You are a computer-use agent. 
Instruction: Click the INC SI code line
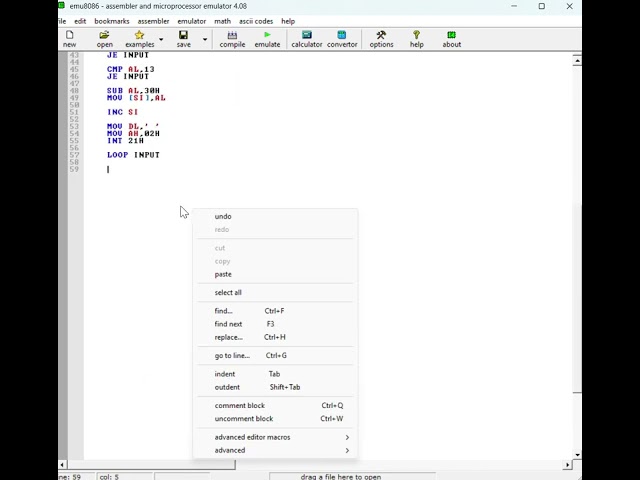122,112
